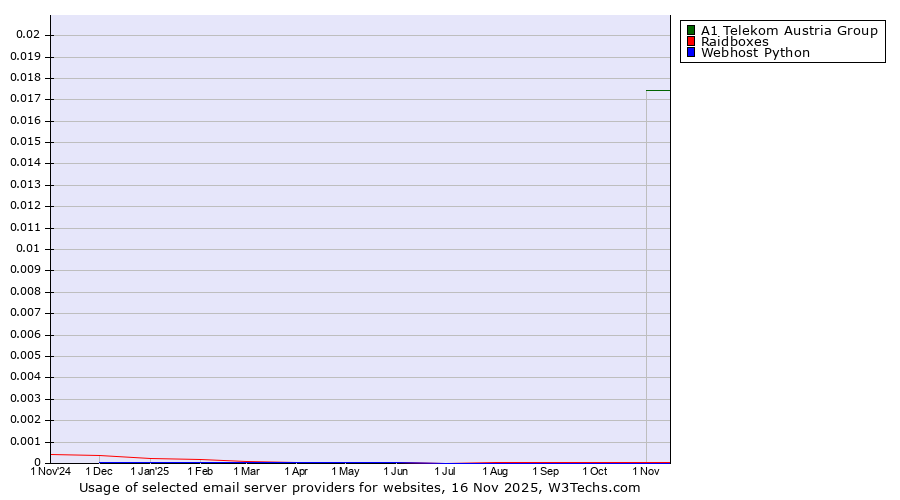
Task: Click the red Raidboxes line near Nov'24
Action: click(x=75, y=455)
